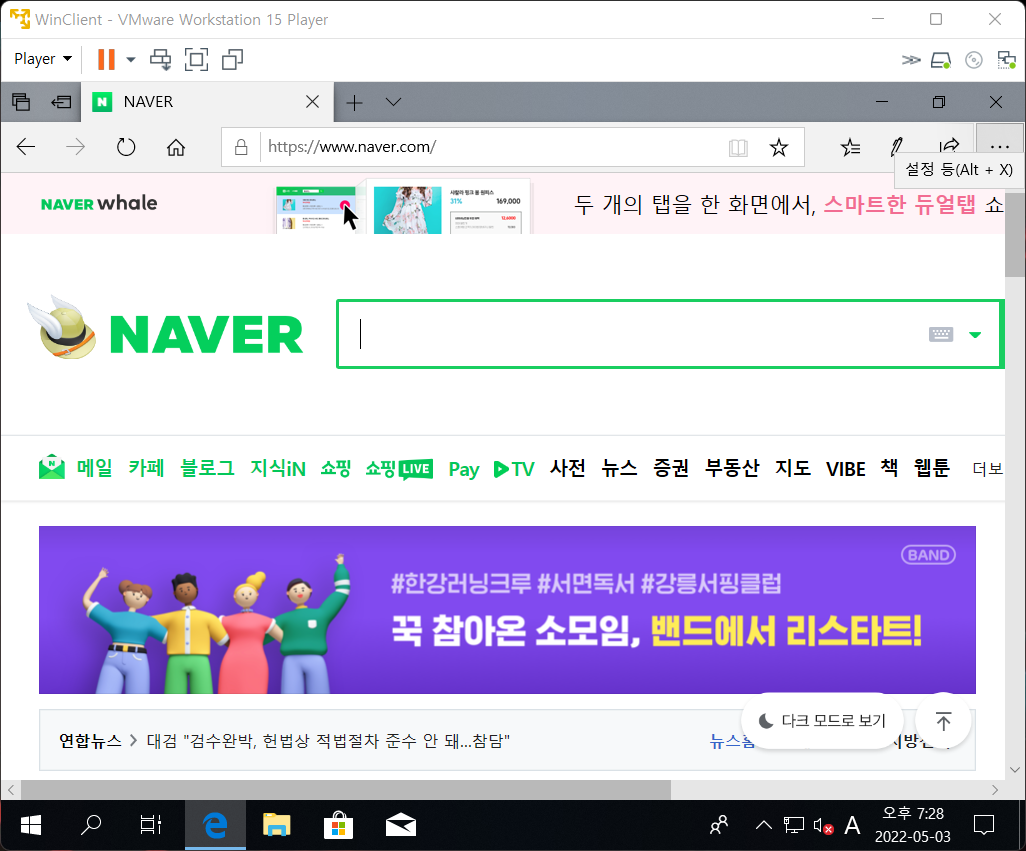Viewport: 1026px width, 851px height.
Task: Open Edge settings and more menu
Action: click(1000, 147)
